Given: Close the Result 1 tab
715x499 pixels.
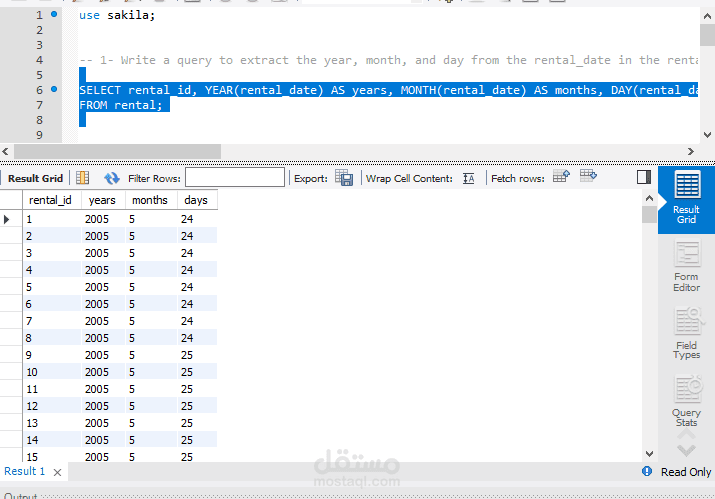Looking at the screenshot, I should coord(57,473).
